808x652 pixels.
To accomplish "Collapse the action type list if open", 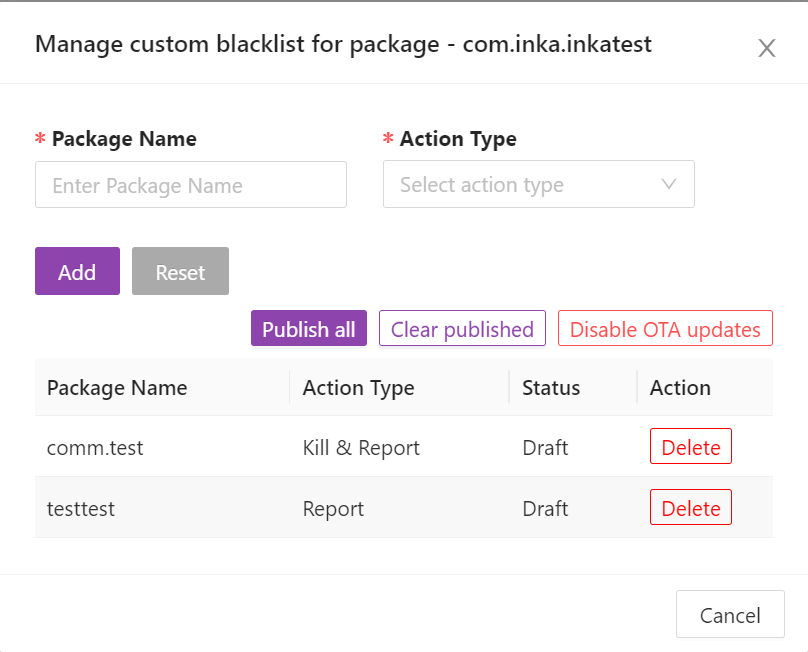I will point(668,184).
